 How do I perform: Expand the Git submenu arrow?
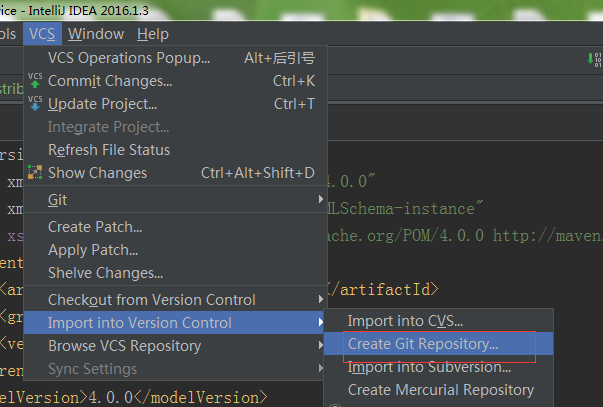(320, 200)
